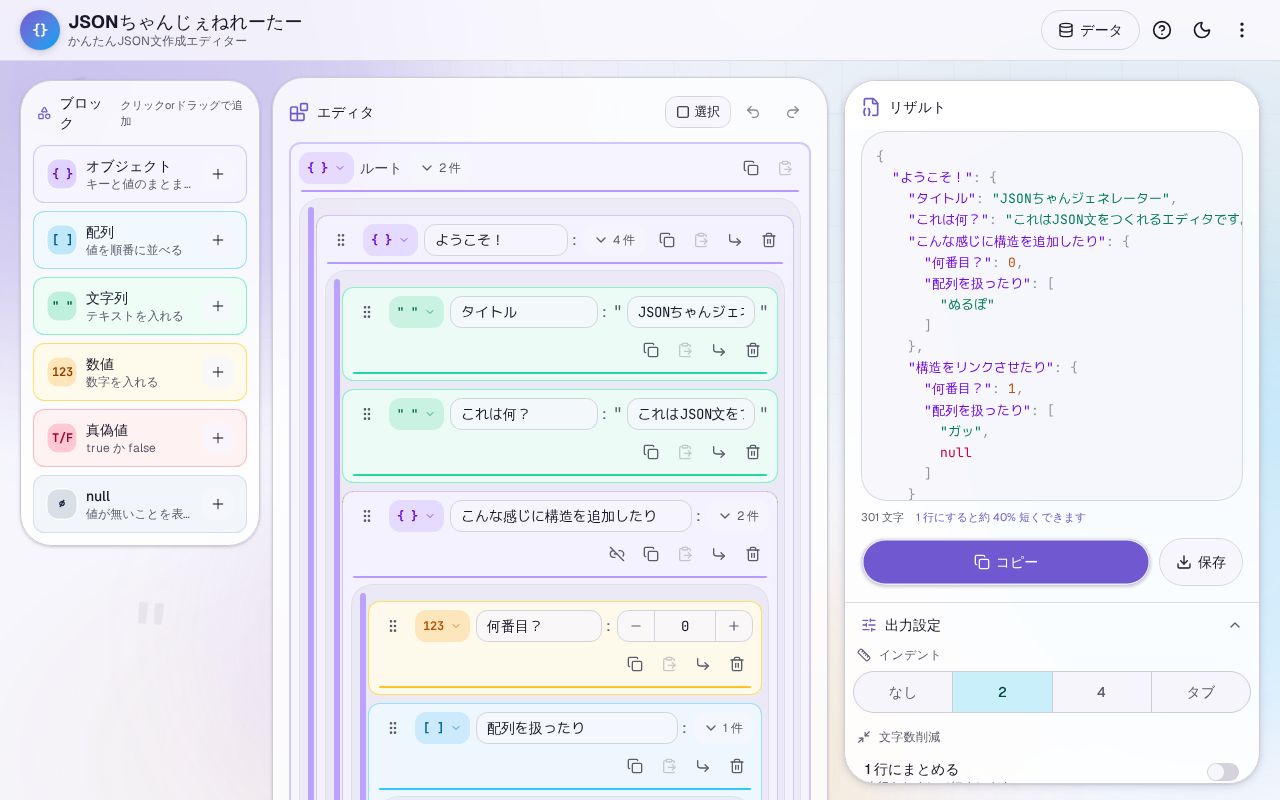Viewport: 1280px width, 800px height.
Task: Click the purple コピー button
Action: (x=1006, y=562)
